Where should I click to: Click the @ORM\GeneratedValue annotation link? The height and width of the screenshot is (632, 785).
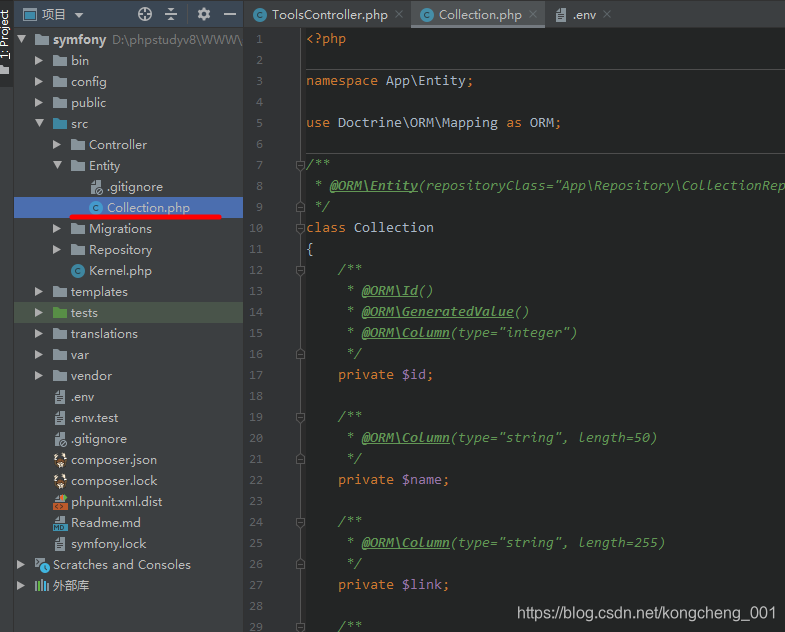[438, 312]
